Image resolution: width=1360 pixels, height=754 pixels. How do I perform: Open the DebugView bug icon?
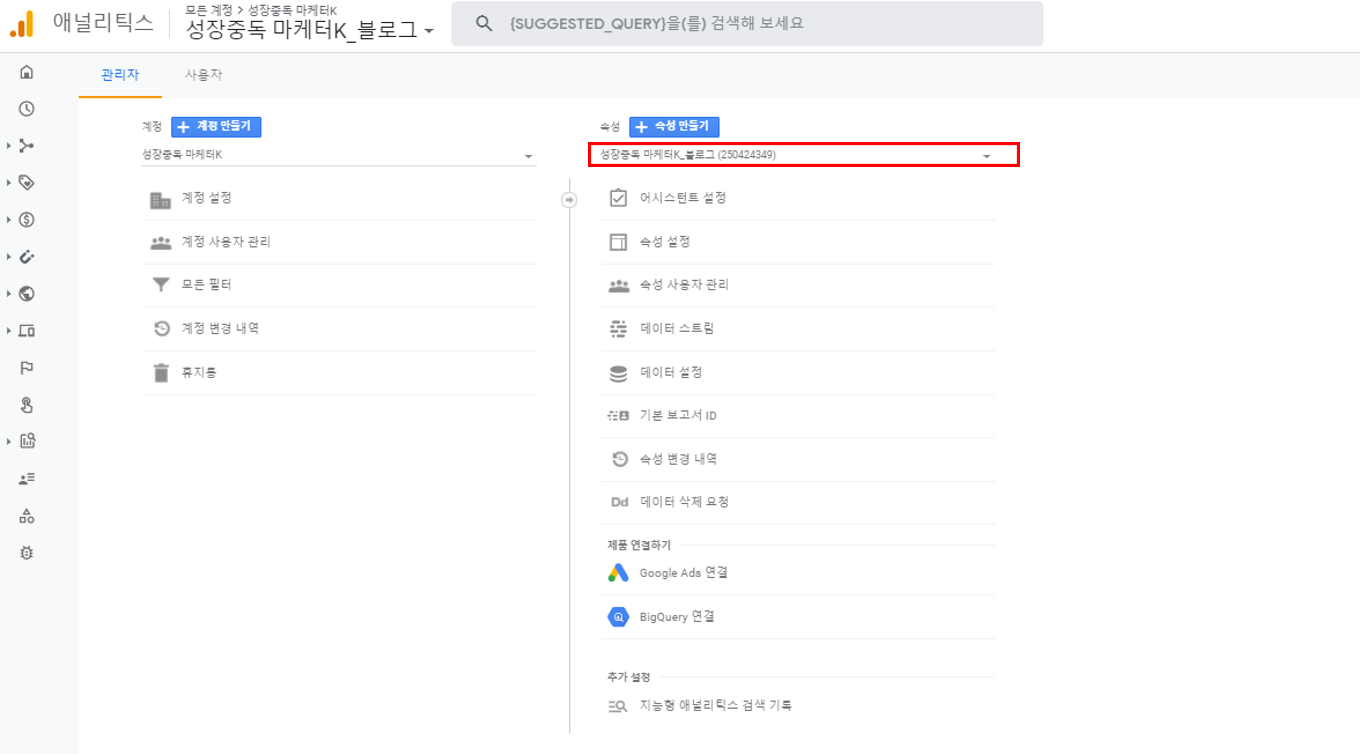(27, 553)
